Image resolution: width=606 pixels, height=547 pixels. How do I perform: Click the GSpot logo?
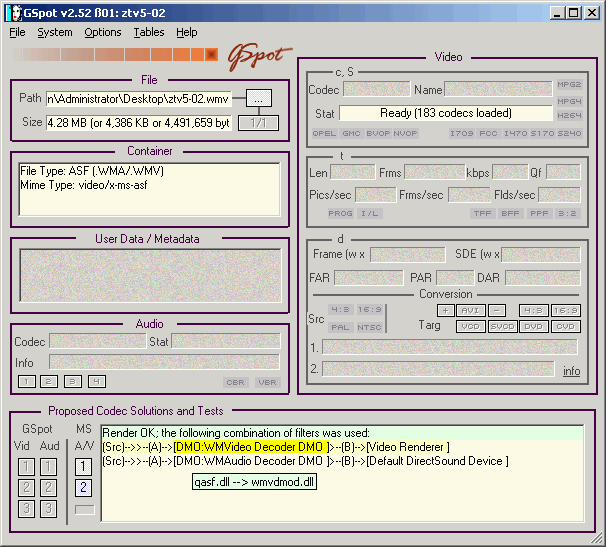[259, 56]
